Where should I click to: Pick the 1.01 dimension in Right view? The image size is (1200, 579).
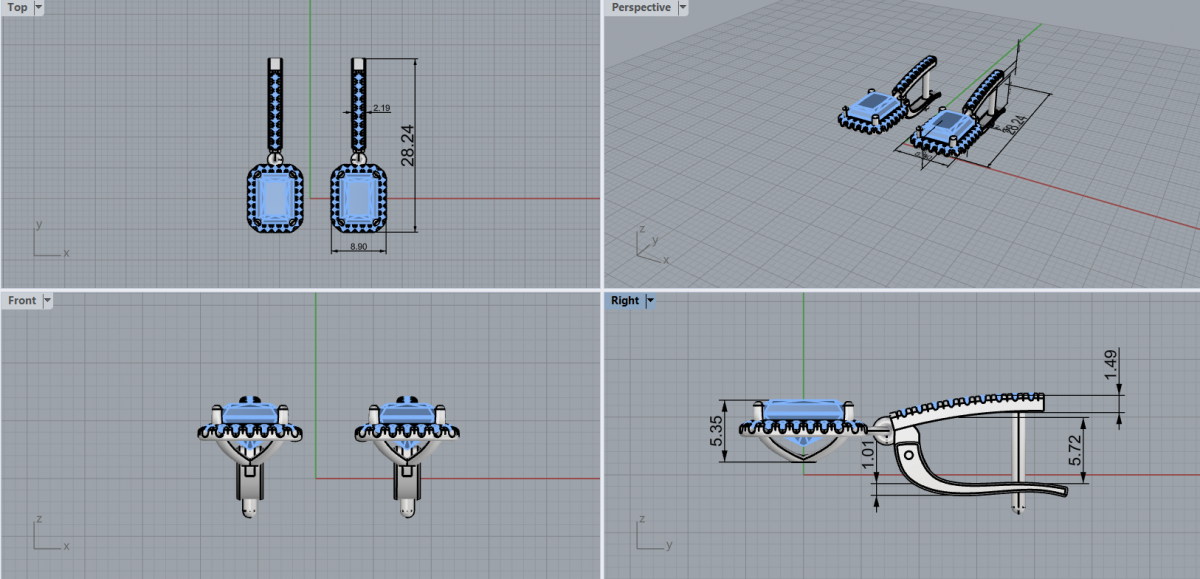868,458
